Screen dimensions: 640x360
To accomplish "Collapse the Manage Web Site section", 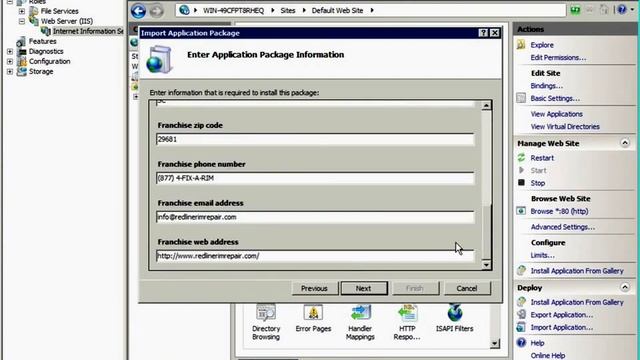I will [625, 143].
